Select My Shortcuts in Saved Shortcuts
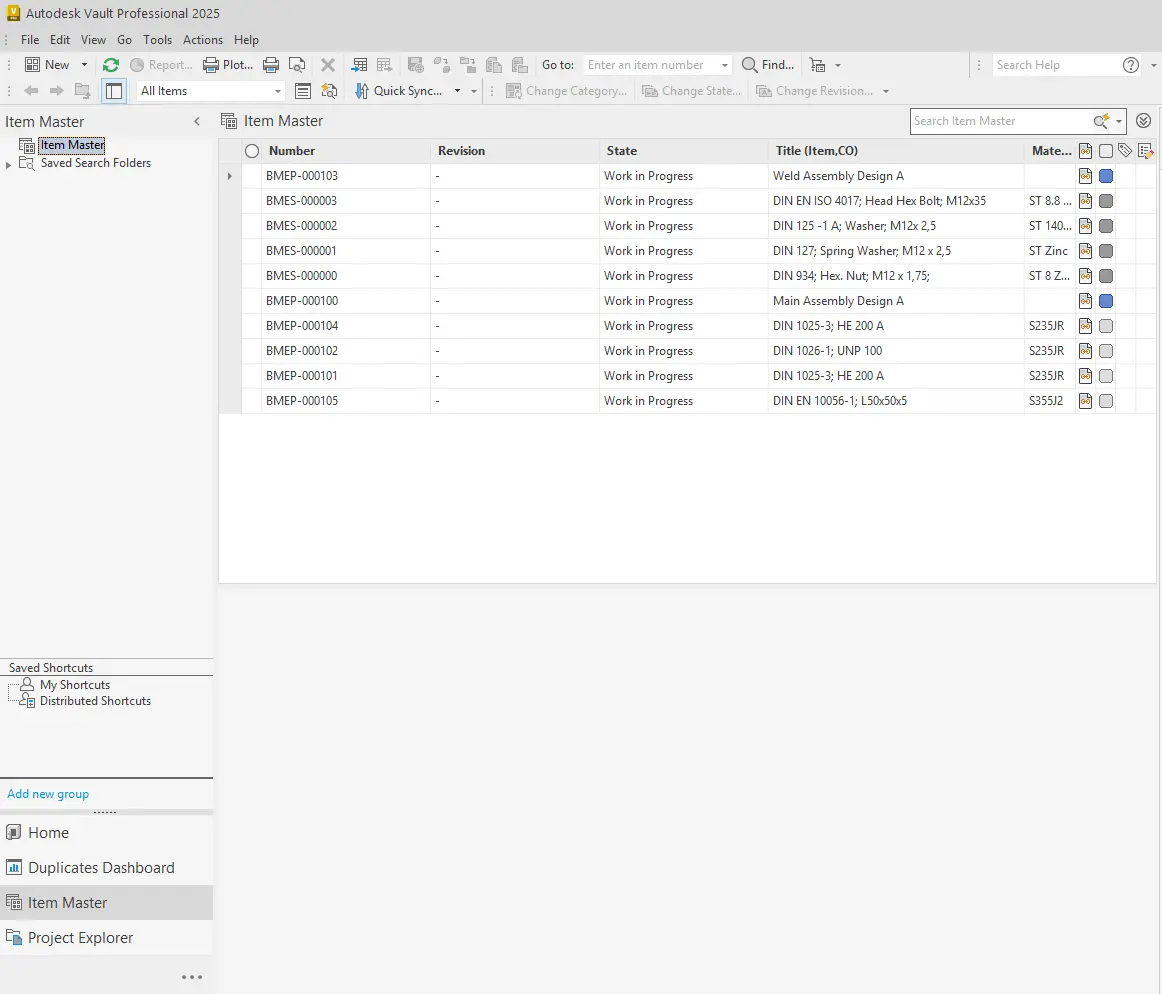 click(74, 685)
